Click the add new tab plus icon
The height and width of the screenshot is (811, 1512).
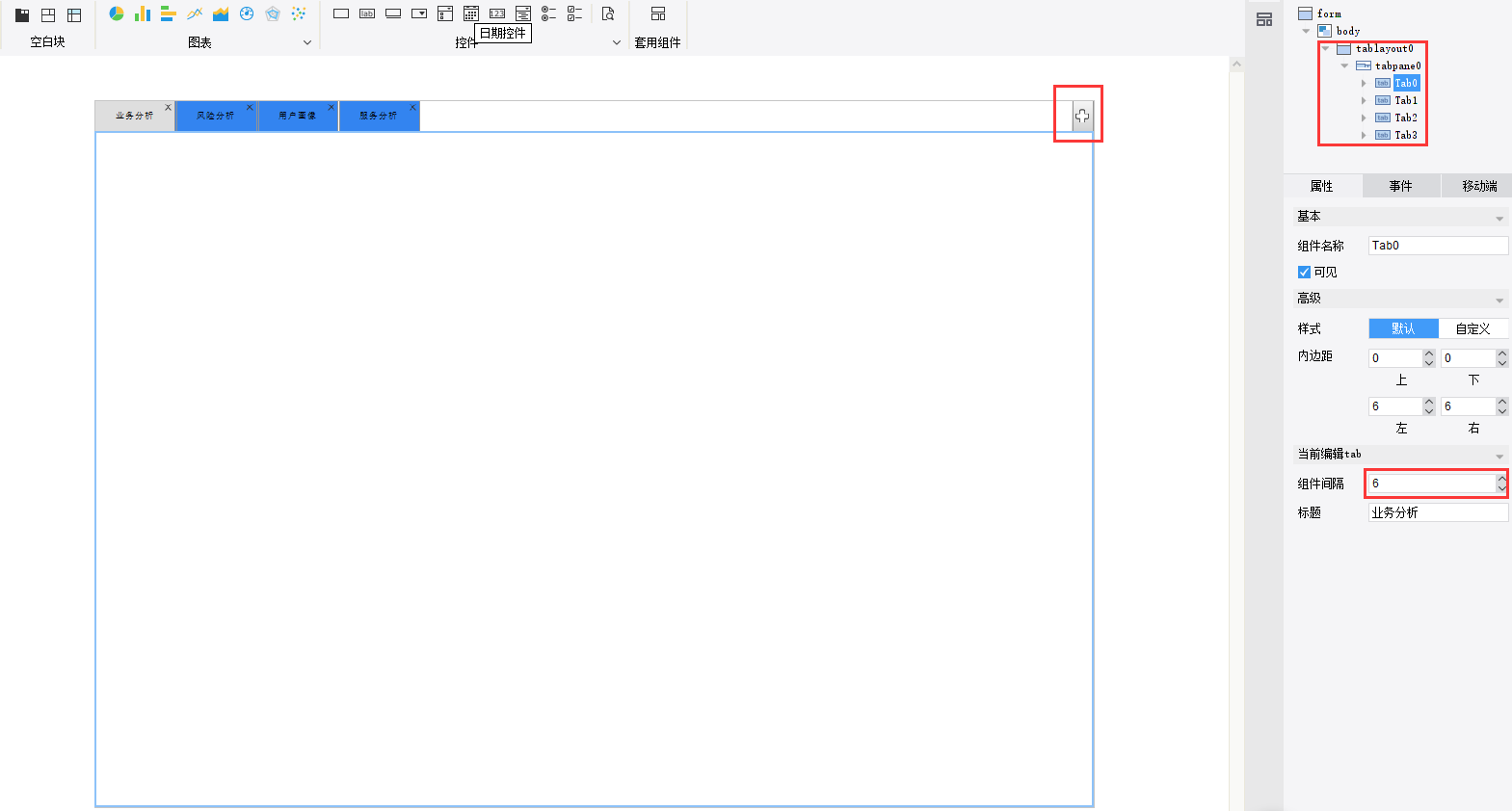click(1082, 116)
